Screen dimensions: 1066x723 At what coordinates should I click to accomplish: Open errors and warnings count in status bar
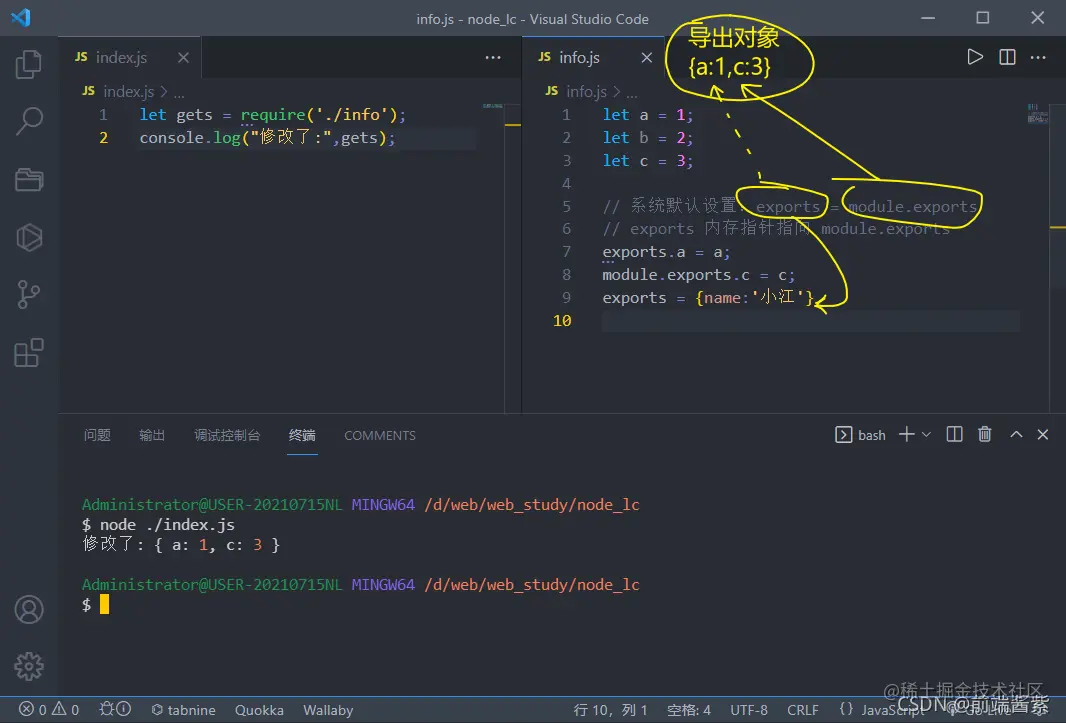[x=48, y=709]
